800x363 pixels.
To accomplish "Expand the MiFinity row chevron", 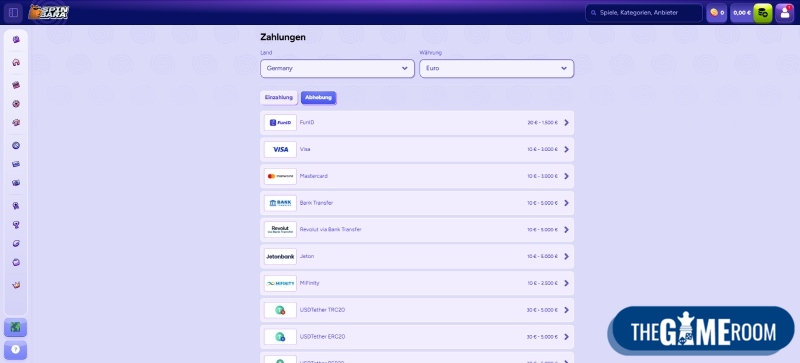I will [x=566, y=283].
